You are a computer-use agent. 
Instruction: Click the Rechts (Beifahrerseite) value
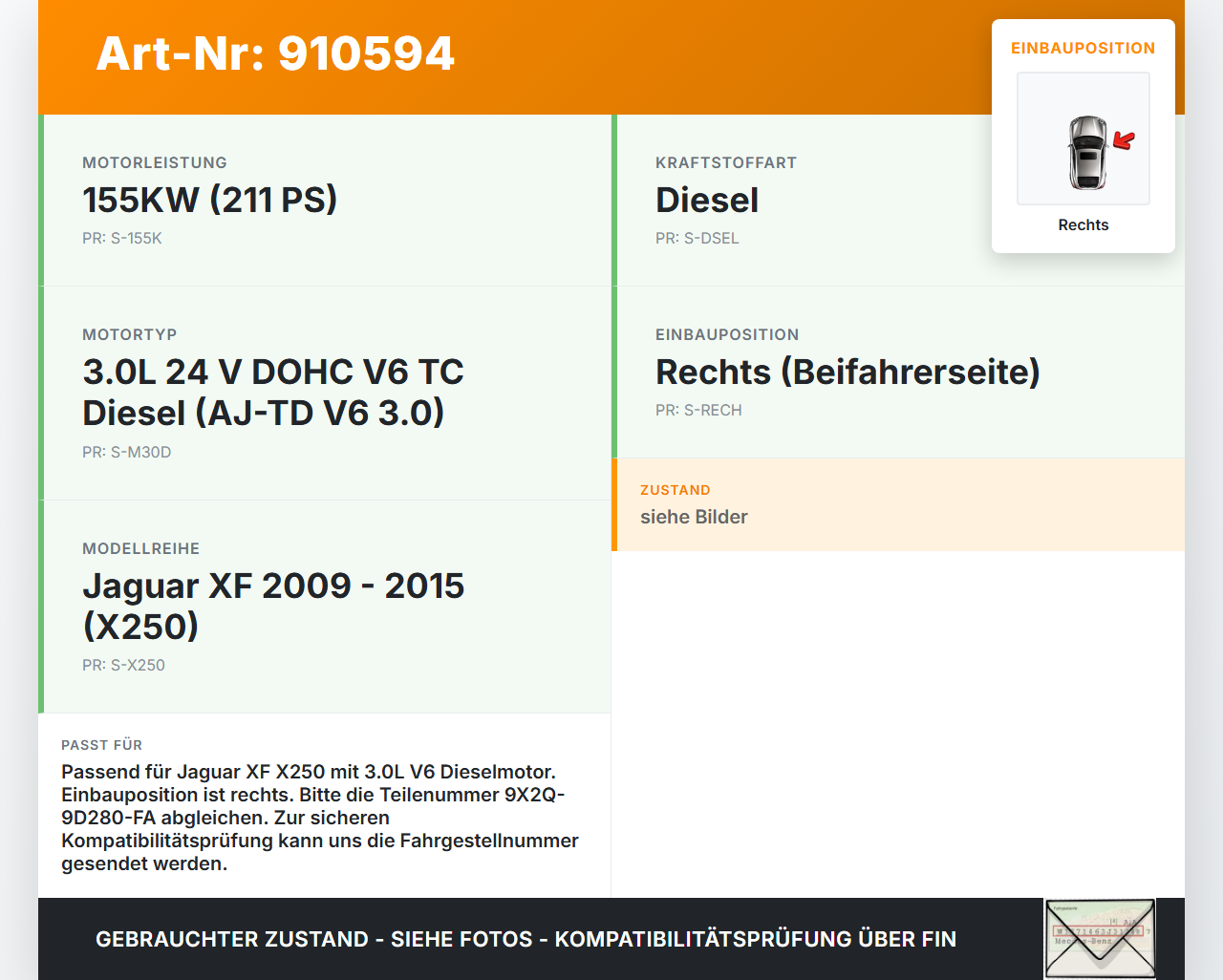(848, 372)
